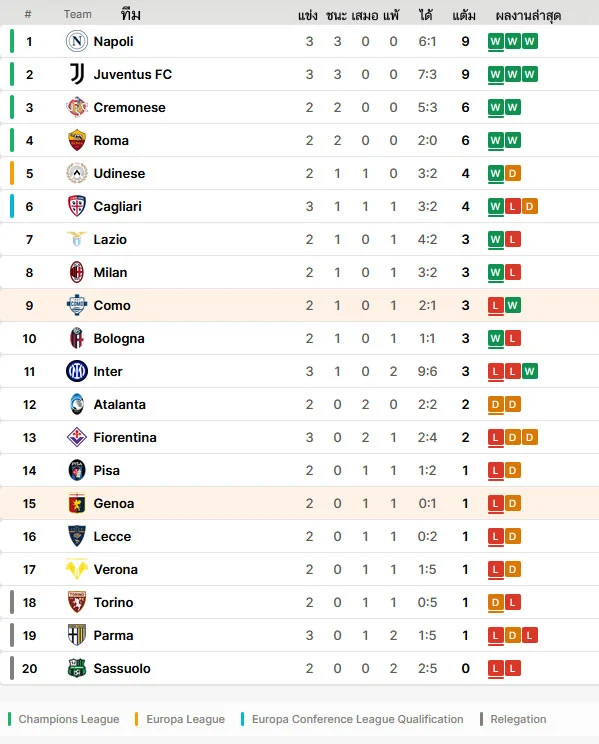
Task: Select the Parma team crest
Action: [76, 635]
